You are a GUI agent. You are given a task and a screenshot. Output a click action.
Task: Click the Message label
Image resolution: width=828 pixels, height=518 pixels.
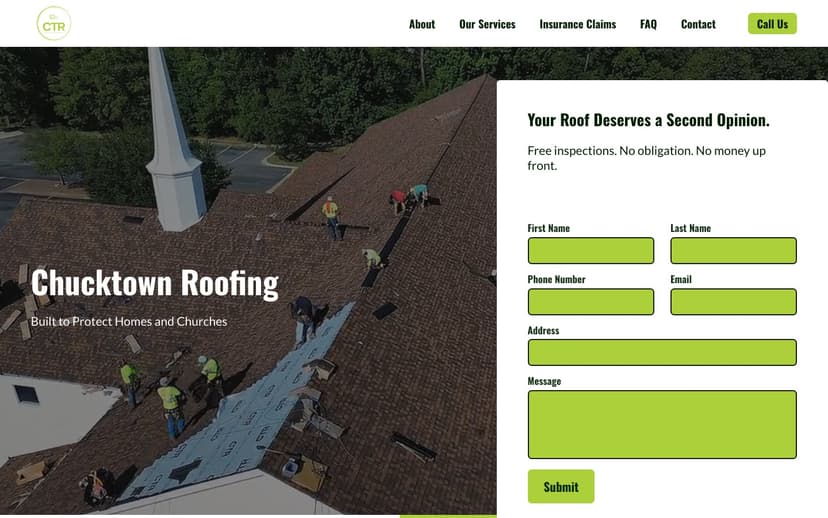click(x=544, y=381)
